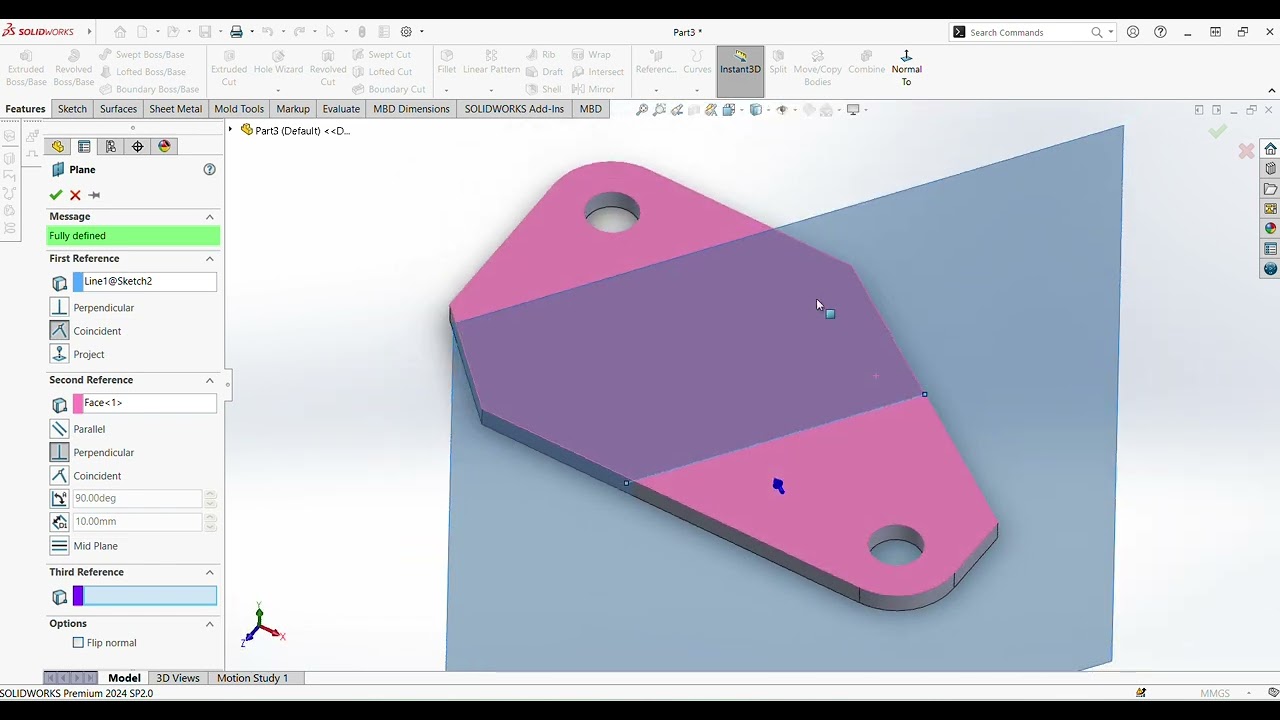Cancel the Plane feature with the red X

click(75, 195)
